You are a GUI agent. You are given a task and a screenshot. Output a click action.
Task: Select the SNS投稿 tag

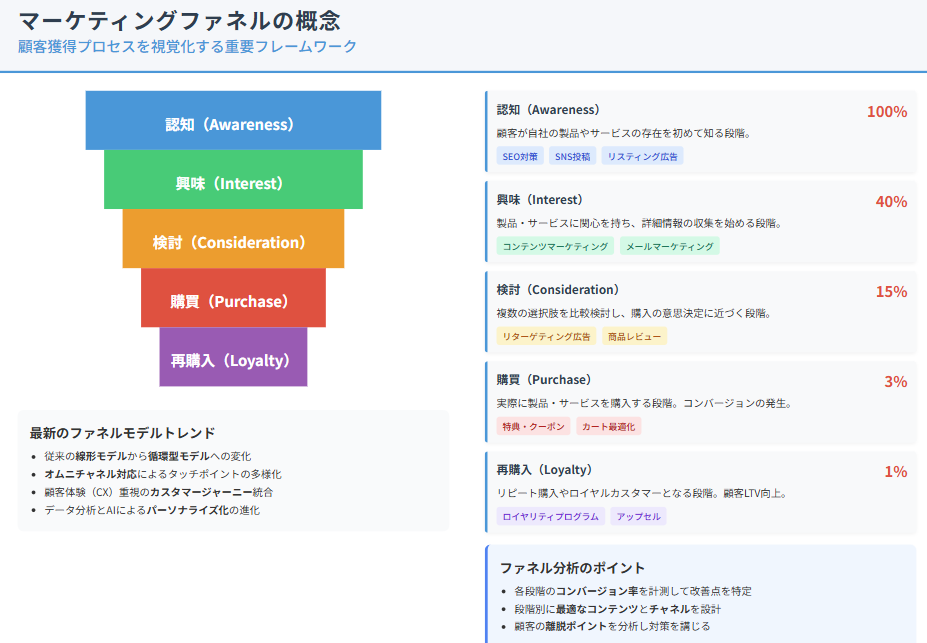coord(572,156)
